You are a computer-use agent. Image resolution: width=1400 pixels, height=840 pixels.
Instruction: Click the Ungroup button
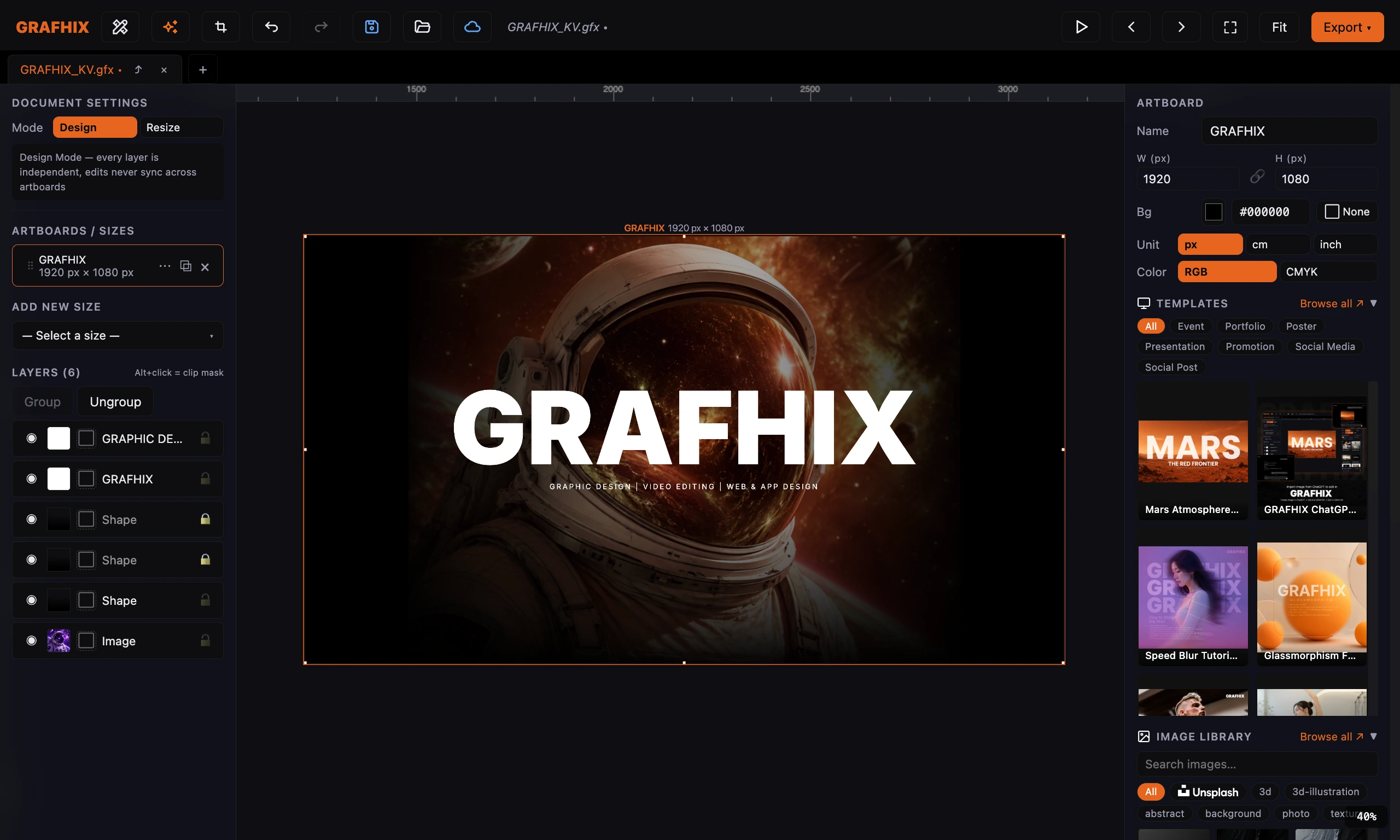(115, 401)
